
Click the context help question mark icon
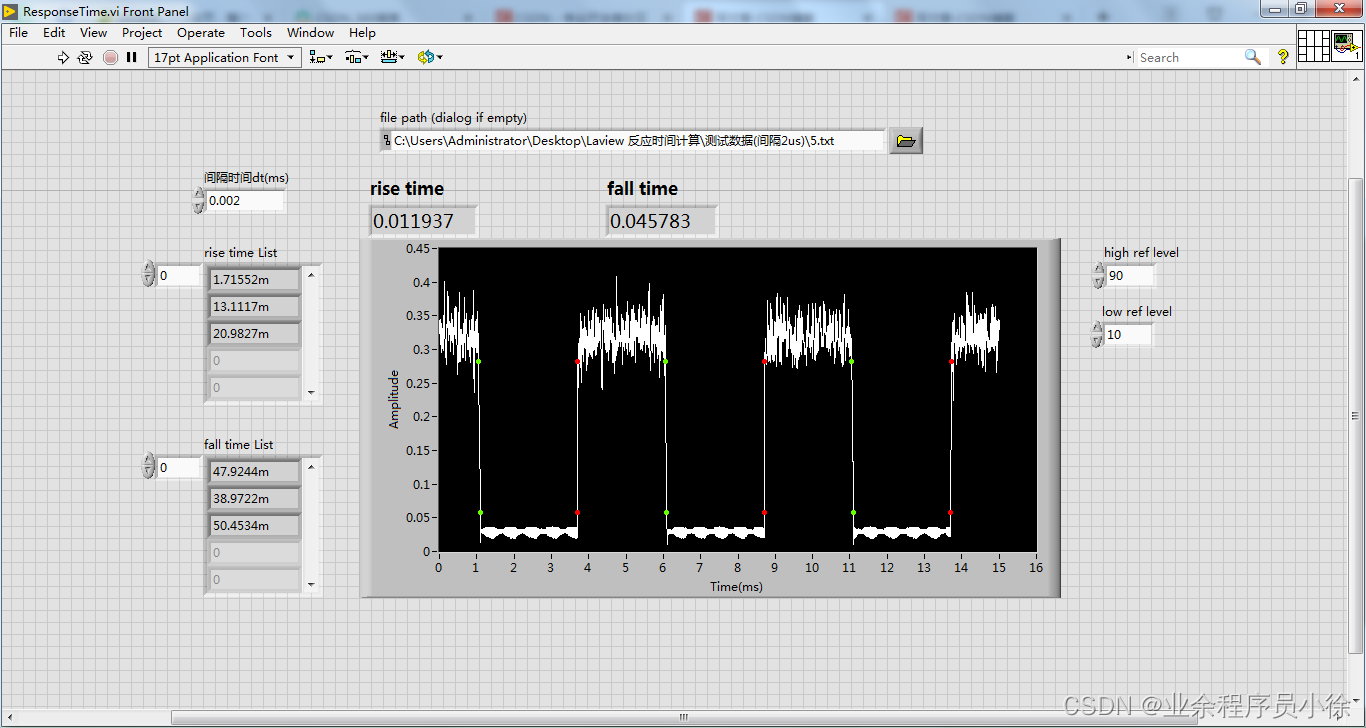(1283, 57)
